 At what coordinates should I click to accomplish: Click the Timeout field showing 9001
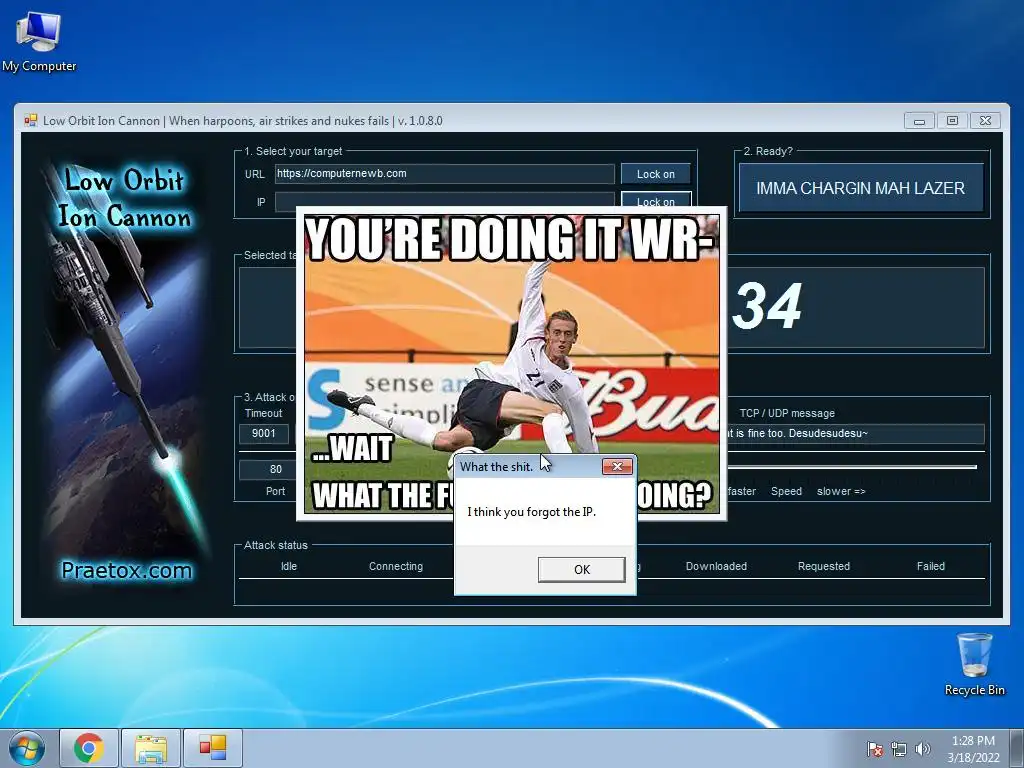click(x=264, y=433)
